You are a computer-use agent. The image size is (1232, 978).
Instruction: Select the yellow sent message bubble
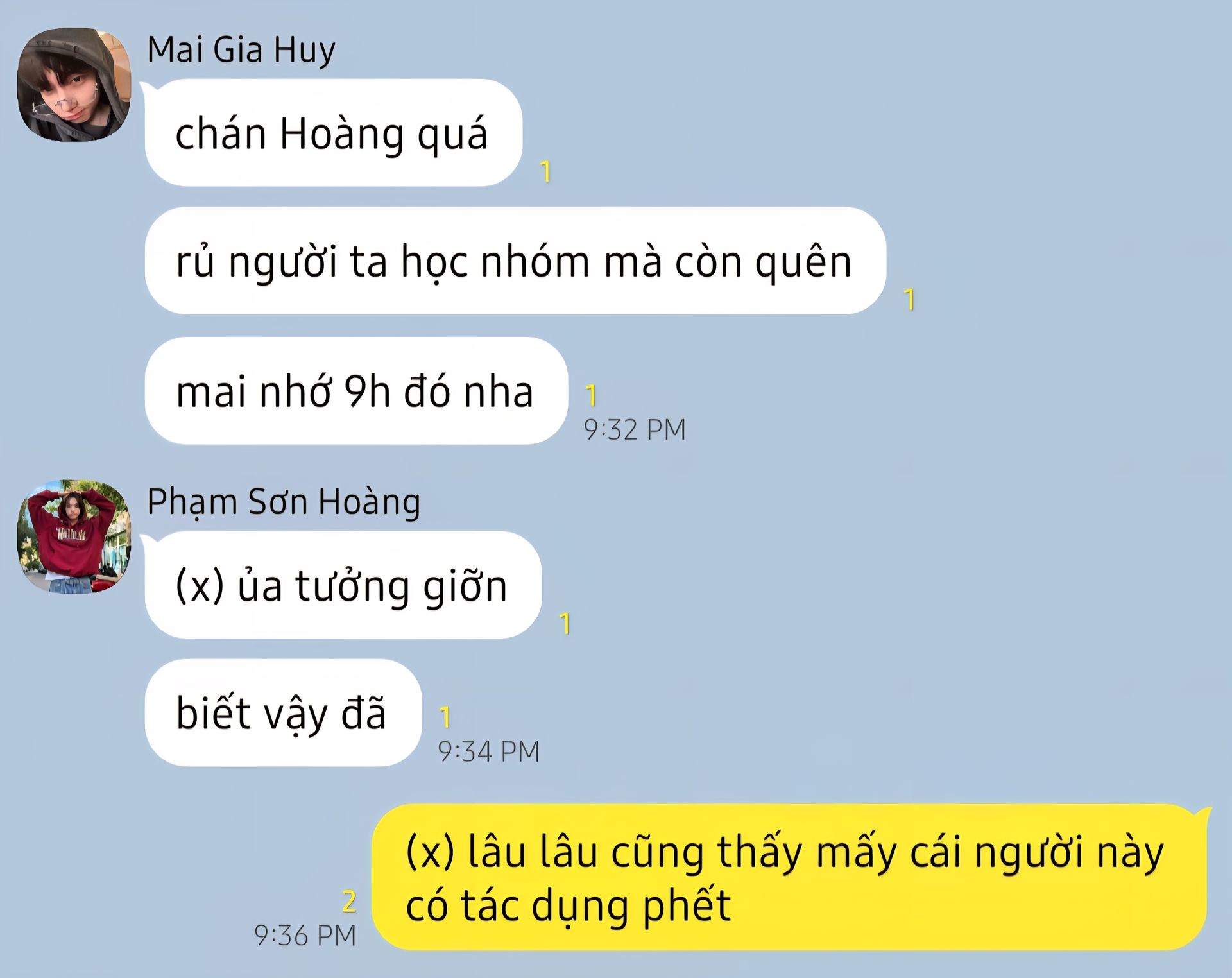[789, 877]
